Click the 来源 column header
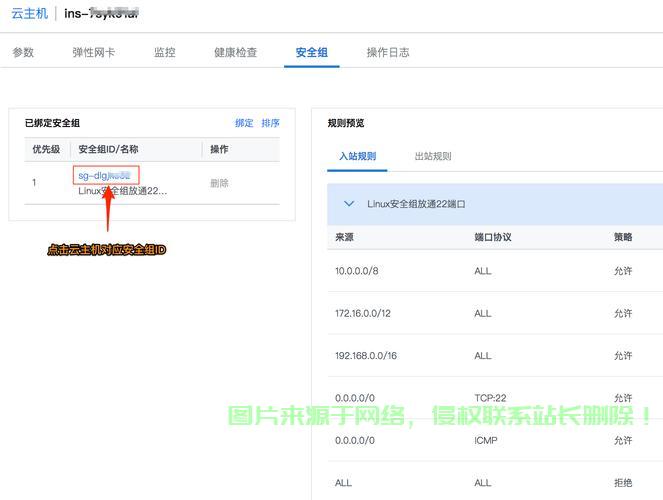This screenshot has width=663, height=500. (344, 237)
